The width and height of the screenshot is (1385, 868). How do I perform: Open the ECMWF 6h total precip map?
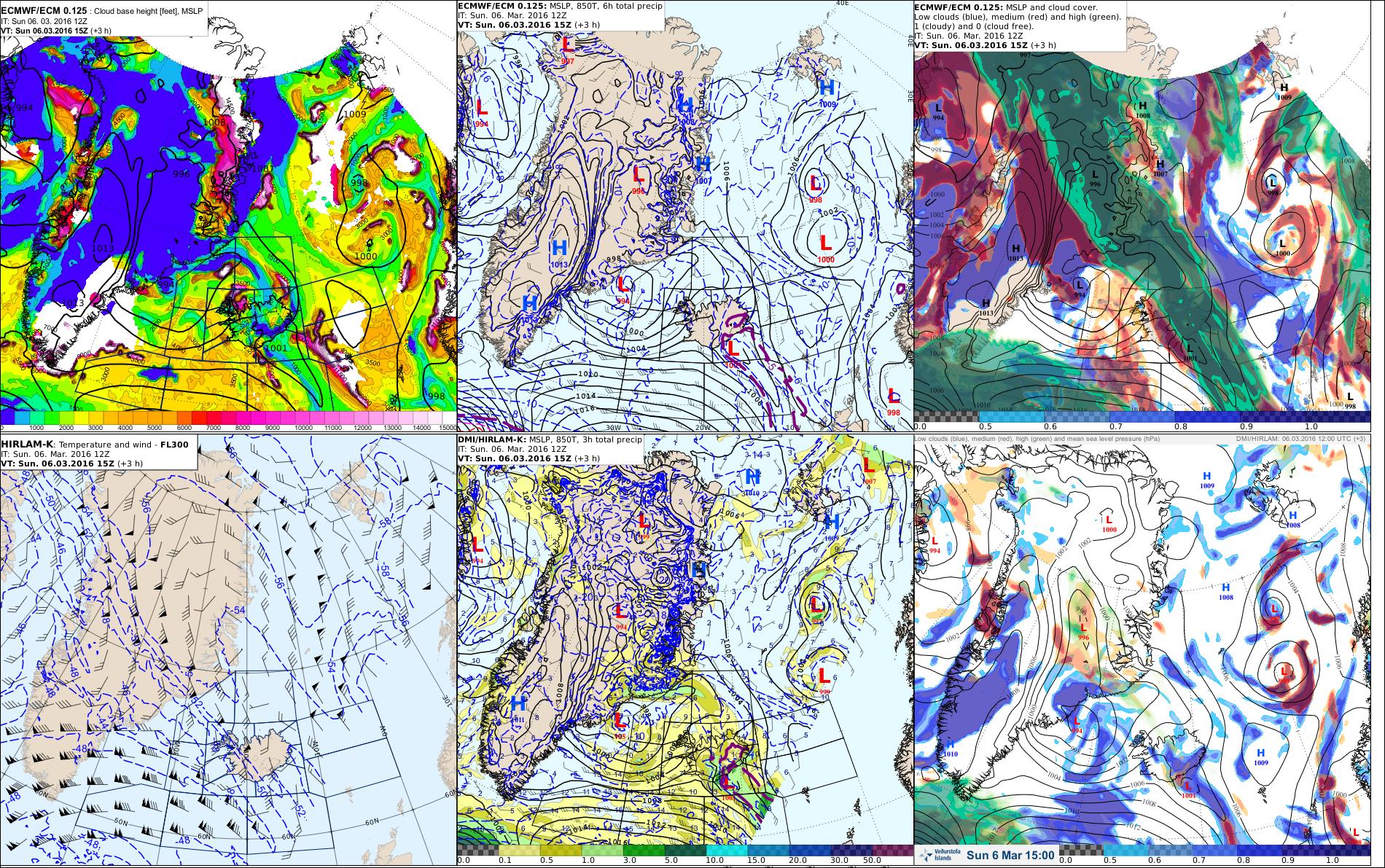(684, 216)
